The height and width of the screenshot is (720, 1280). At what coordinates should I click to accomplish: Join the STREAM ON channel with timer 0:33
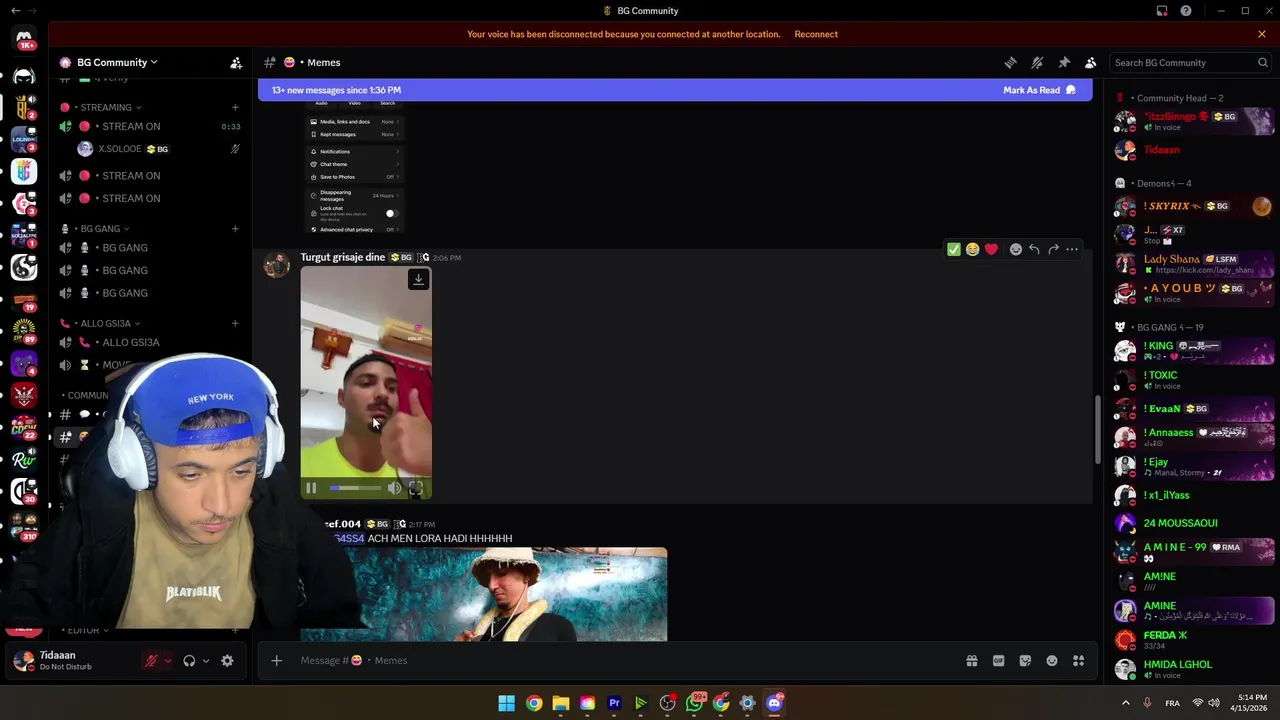click(x=150, y=126)
